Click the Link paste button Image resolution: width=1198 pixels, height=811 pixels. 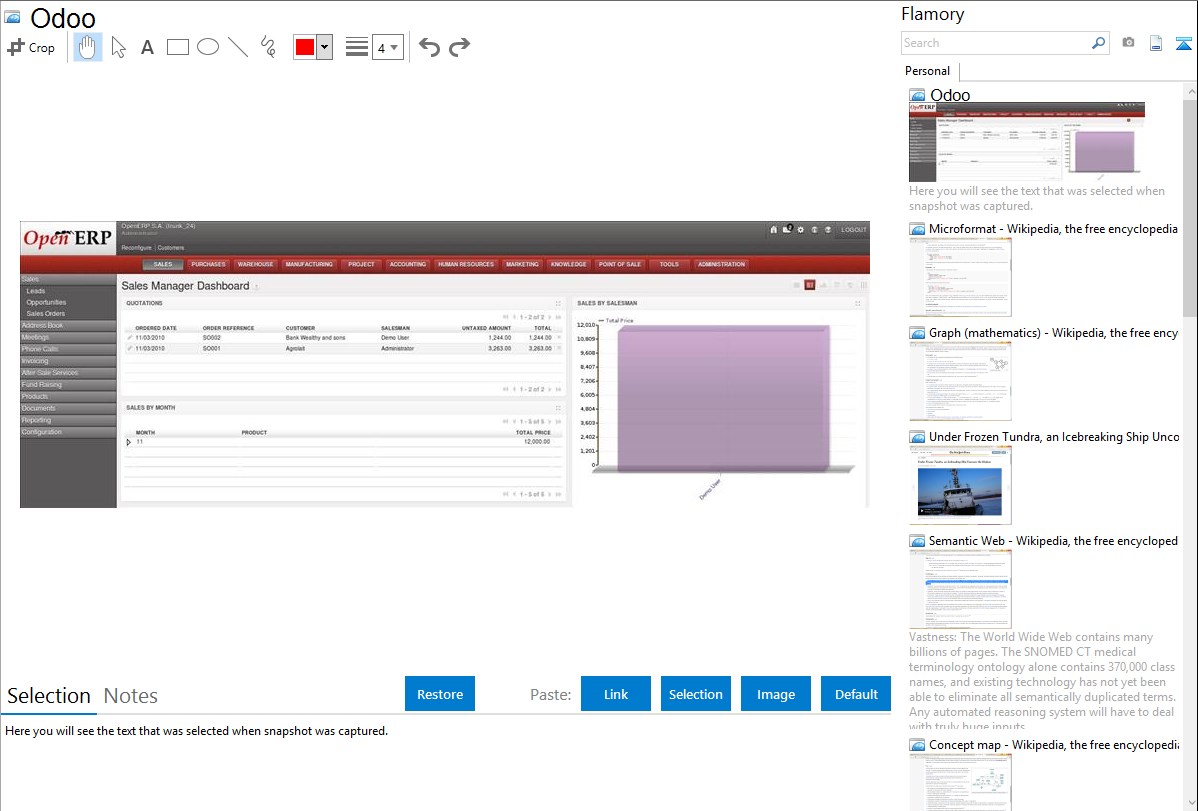[616, 694]
